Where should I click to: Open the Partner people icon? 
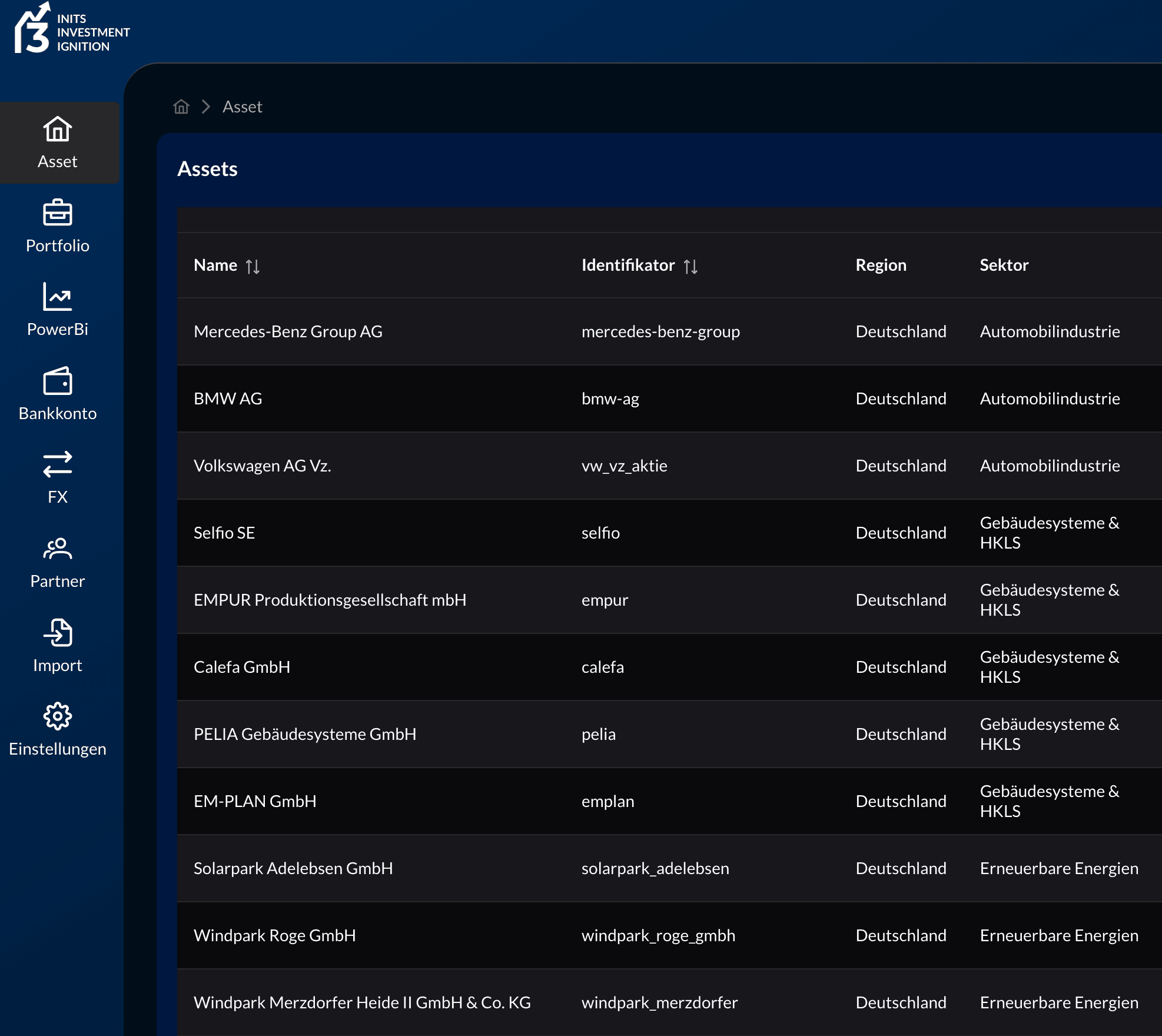tap(58, 549)
